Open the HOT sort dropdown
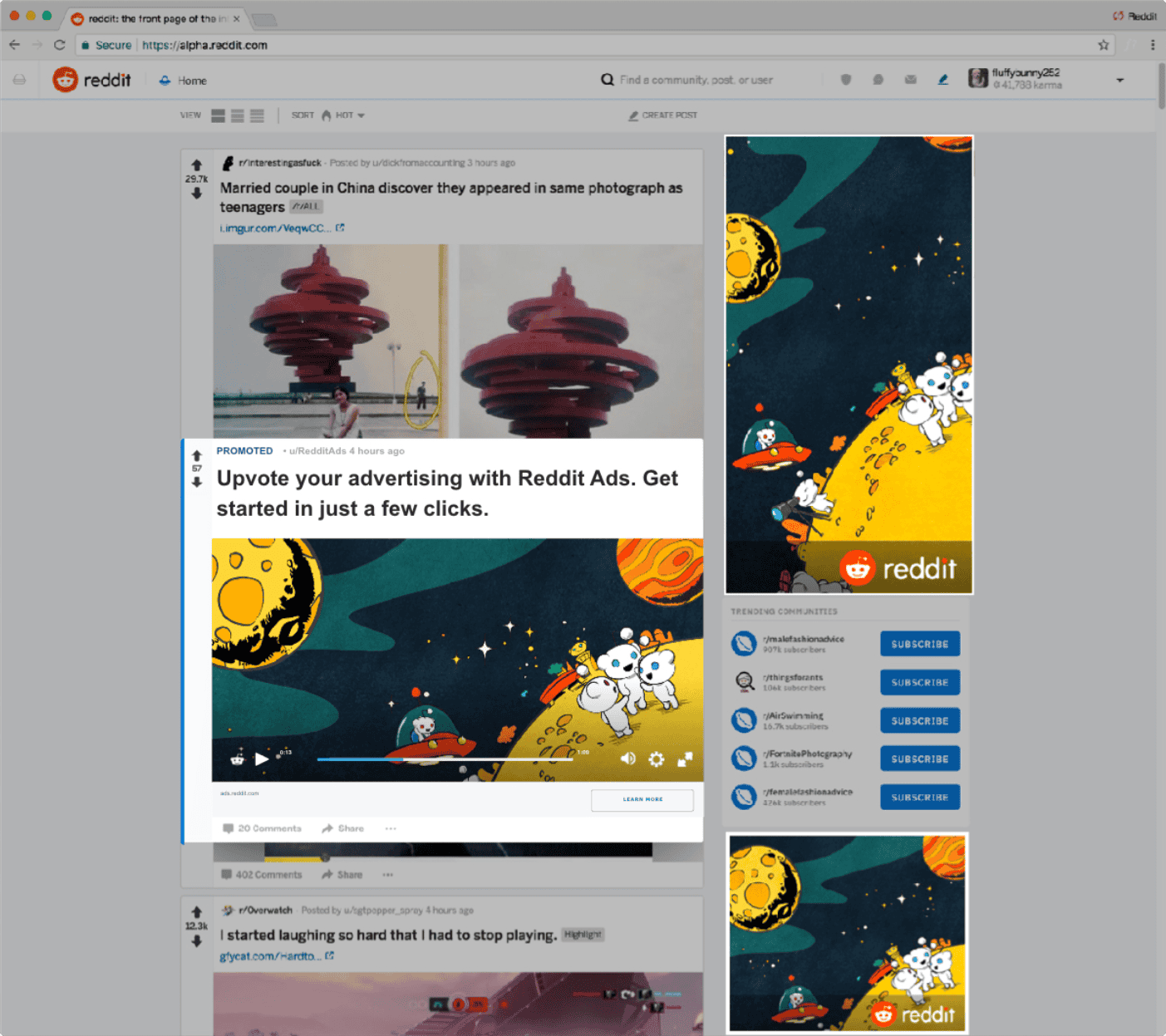 click(x=343, y=115)
